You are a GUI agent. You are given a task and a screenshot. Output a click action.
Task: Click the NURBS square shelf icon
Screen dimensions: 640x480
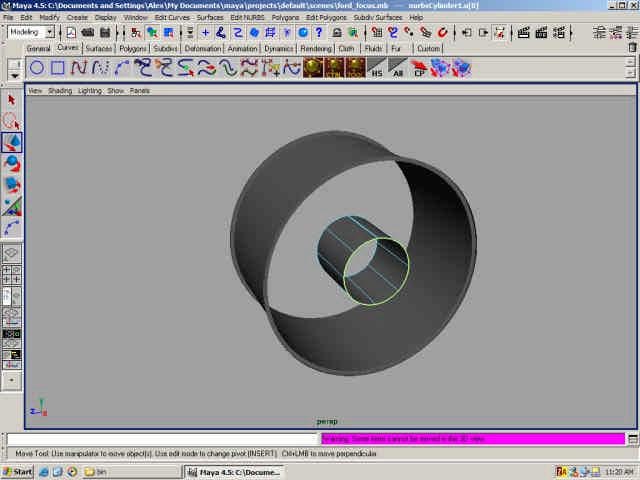pyautogui.click(x=58, y=68)
